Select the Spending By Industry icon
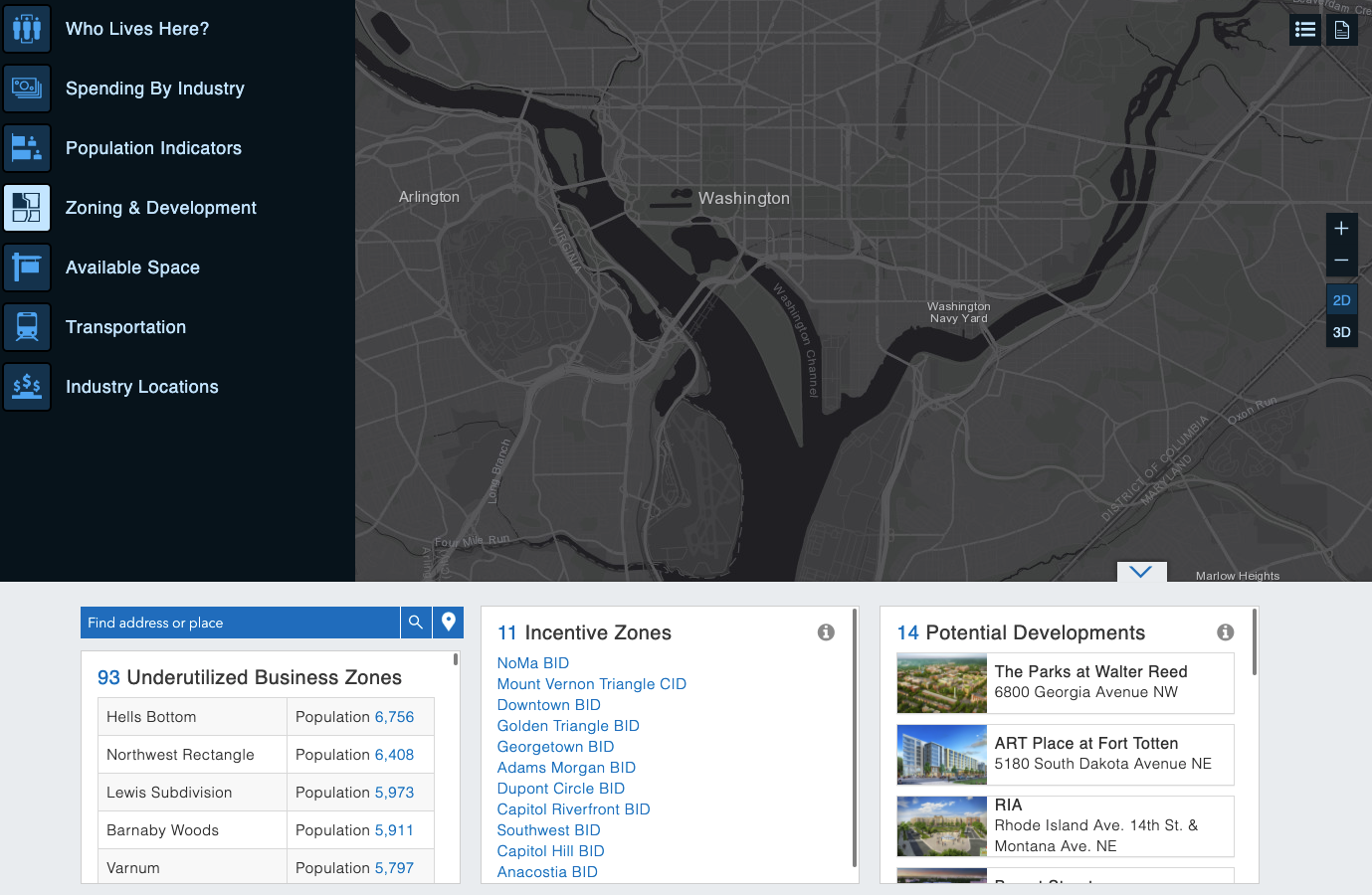The width and height of the screenshot is (1372, 895). (x=27, y=89)
